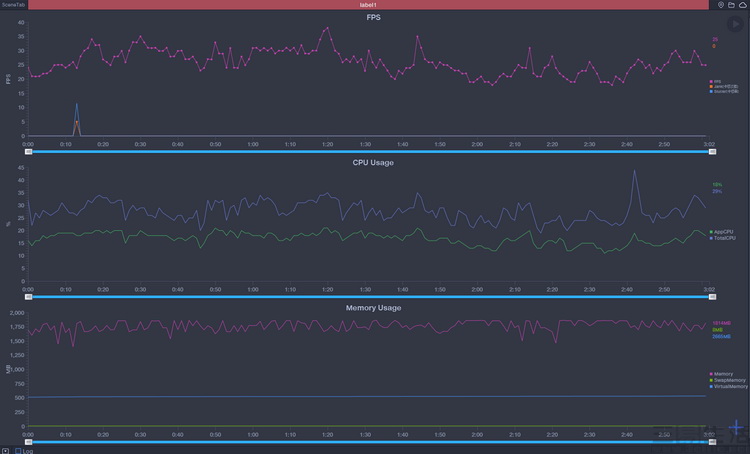Tick the Log checkbox
Viewport: 750px width, 454px height.
(x=18, y=451)
